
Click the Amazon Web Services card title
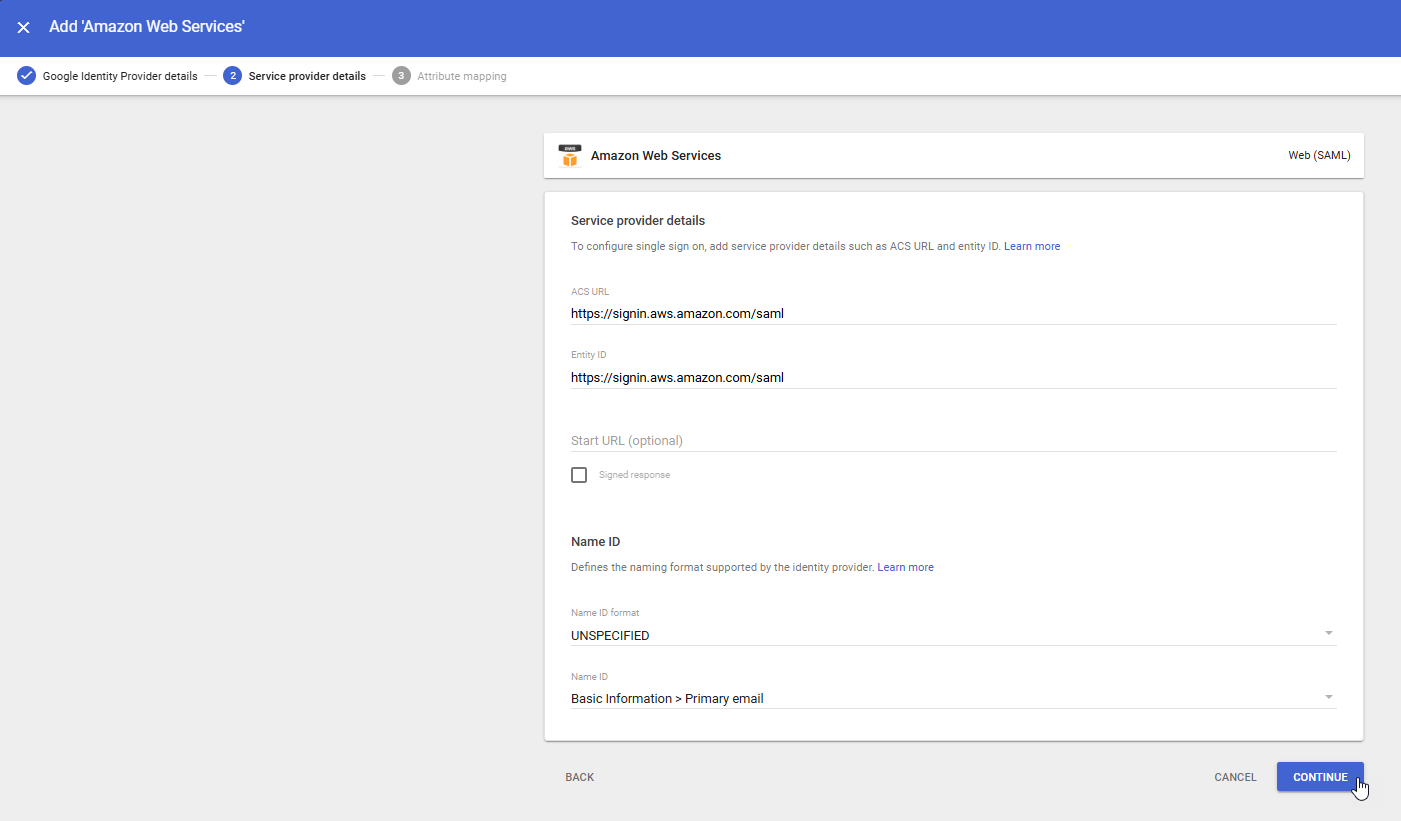point(656,156)
